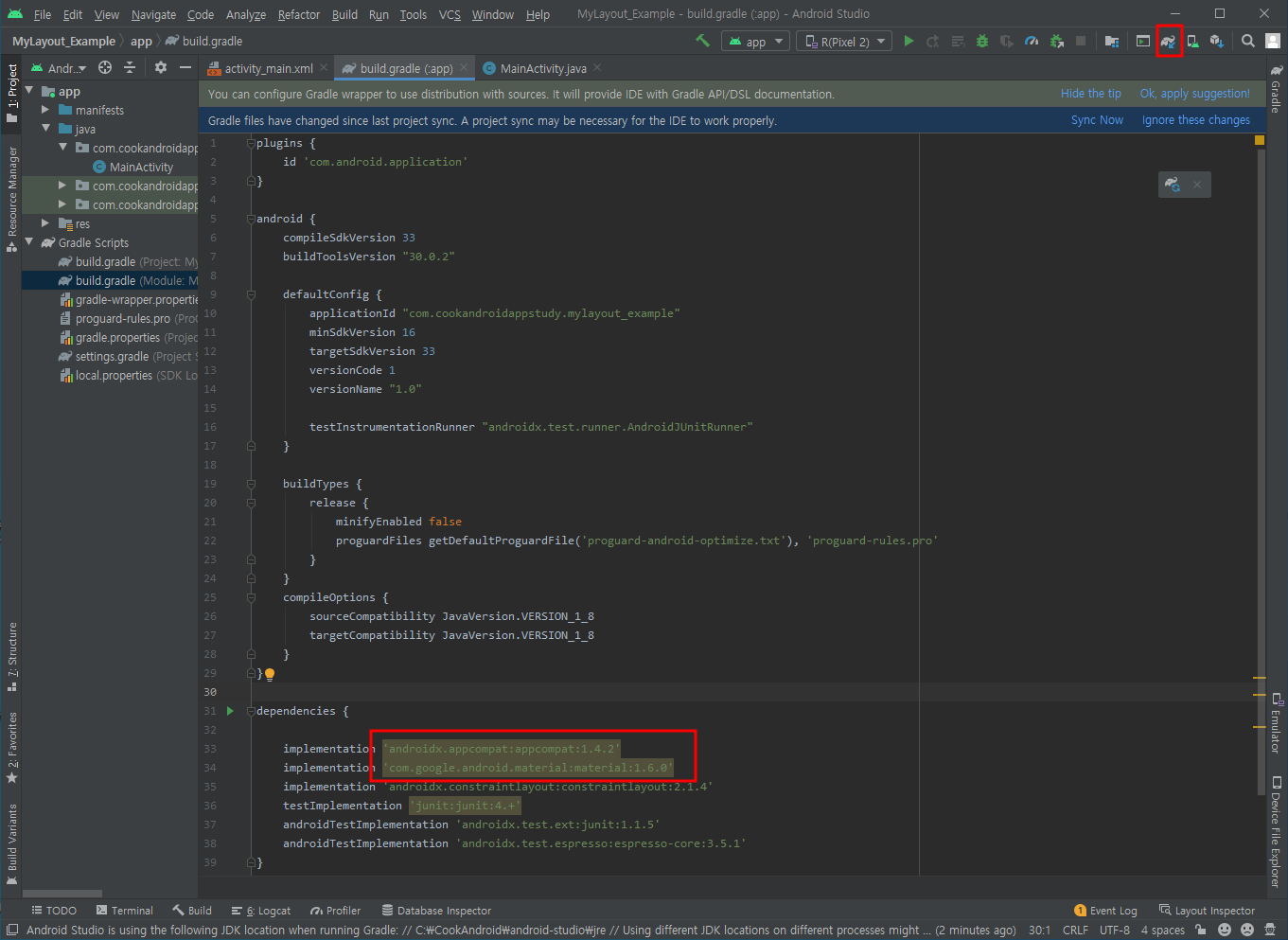Click floating Gradle sync elephant icon in editor
1288x940 pixels.
pos(1173,184)
